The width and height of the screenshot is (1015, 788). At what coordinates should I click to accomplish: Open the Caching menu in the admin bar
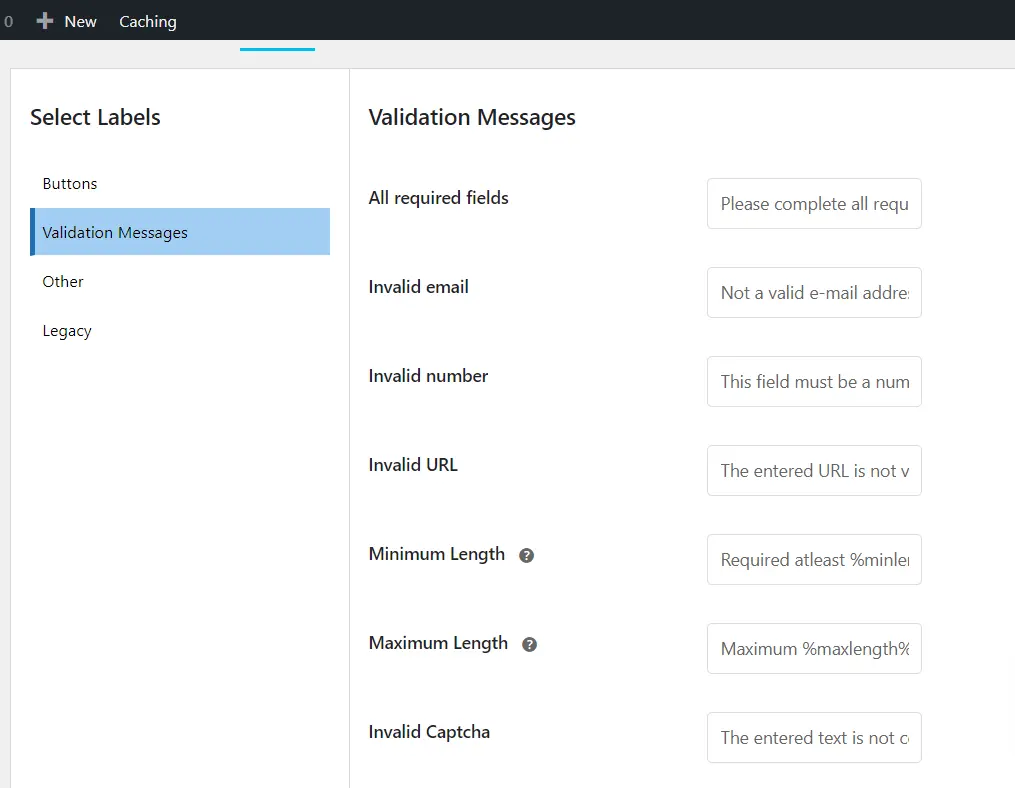pos(147,20)
